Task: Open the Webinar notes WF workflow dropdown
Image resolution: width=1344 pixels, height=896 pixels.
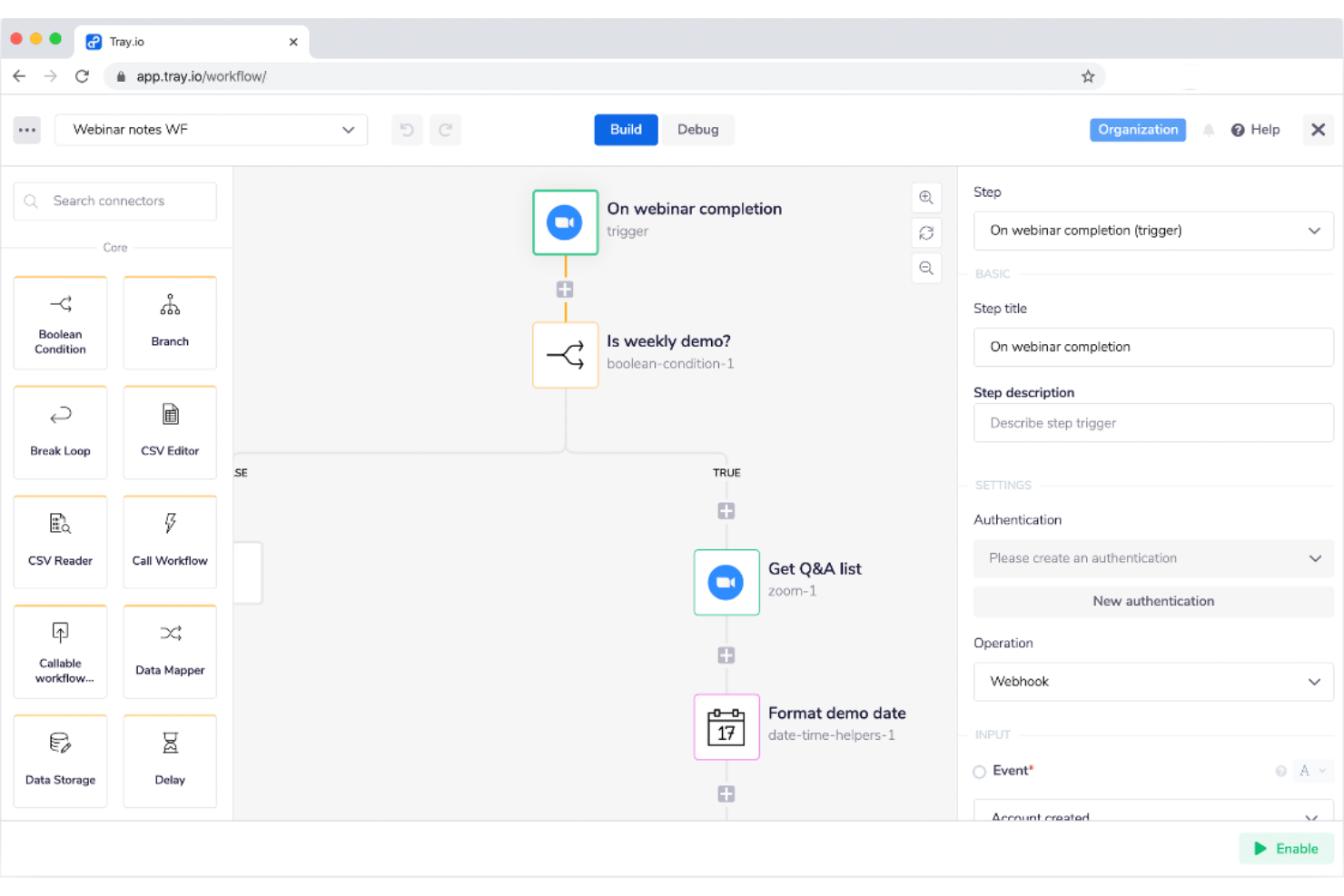Action: coord(211,130)
